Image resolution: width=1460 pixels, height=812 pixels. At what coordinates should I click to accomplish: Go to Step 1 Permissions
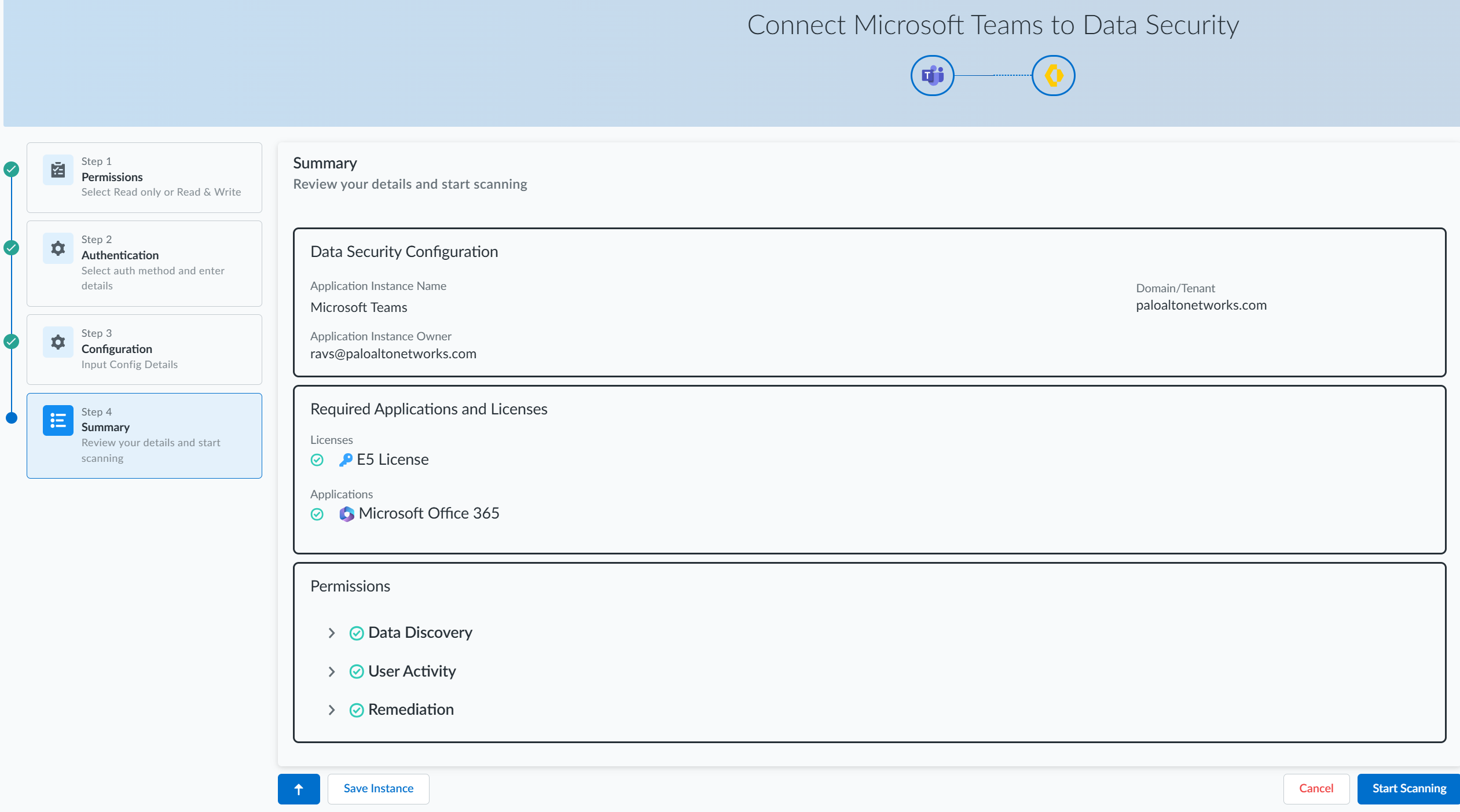(x=145, y=177)
